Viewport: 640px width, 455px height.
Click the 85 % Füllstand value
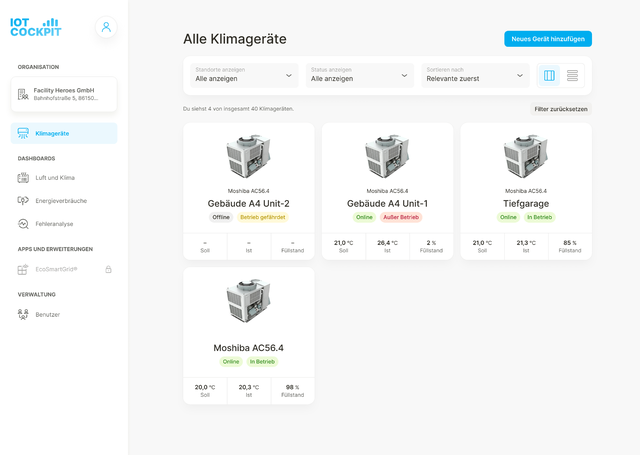point(570,243)
